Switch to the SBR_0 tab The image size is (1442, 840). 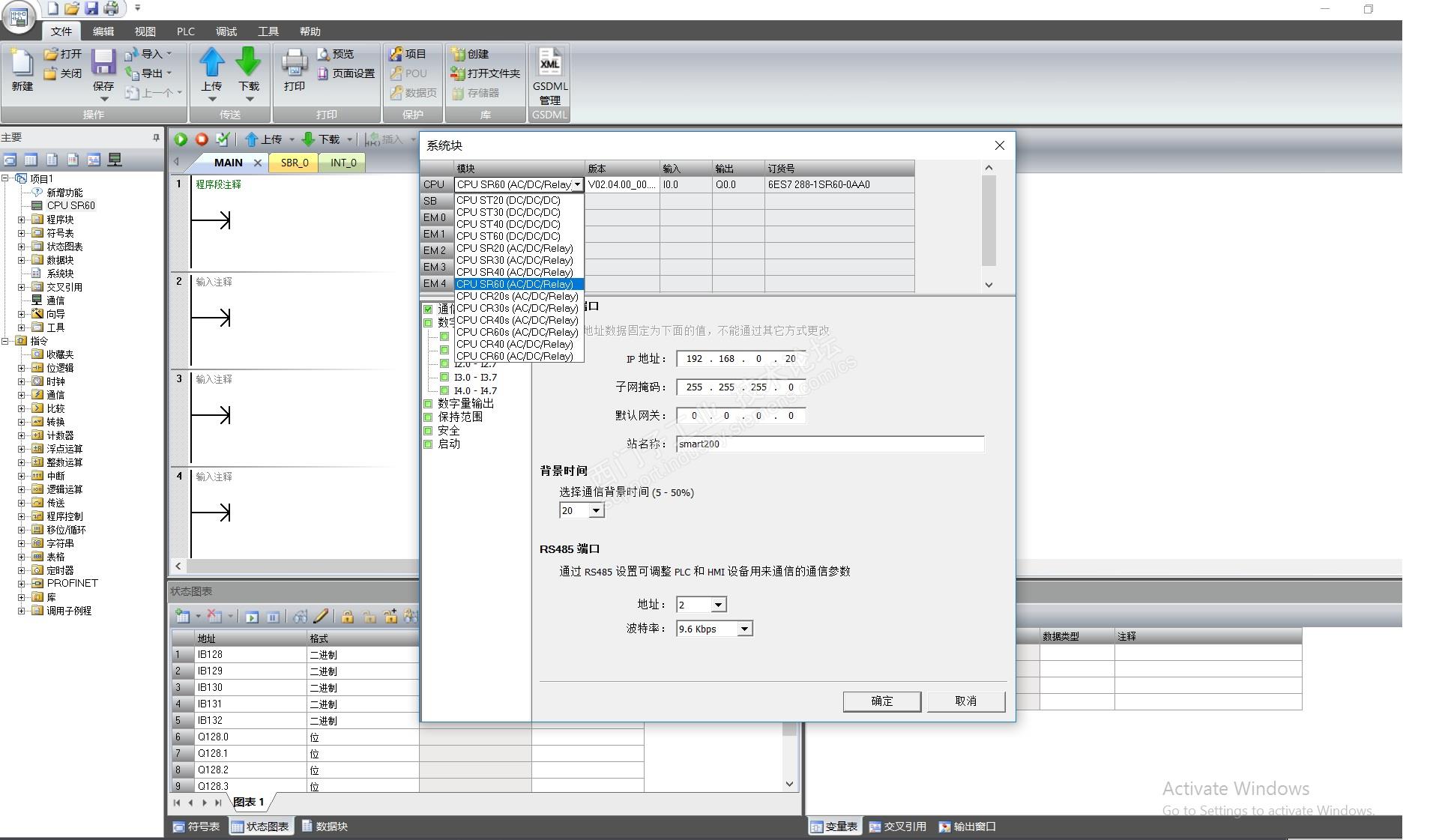295,163
